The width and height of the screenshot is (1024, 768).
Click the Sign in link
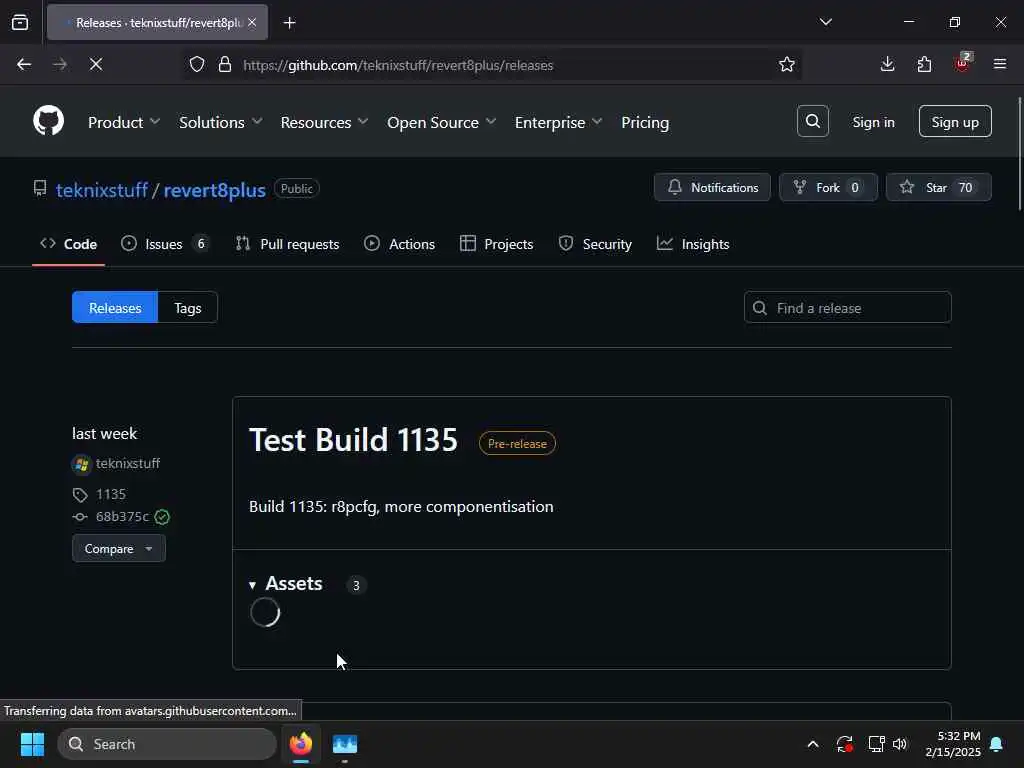pyautogui.click(x=873, y=122)
